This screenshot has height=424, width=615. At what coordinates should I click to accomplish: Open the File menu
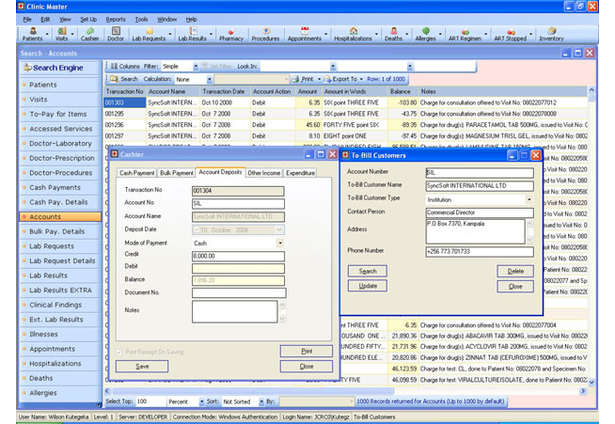(x=27, y=19)
